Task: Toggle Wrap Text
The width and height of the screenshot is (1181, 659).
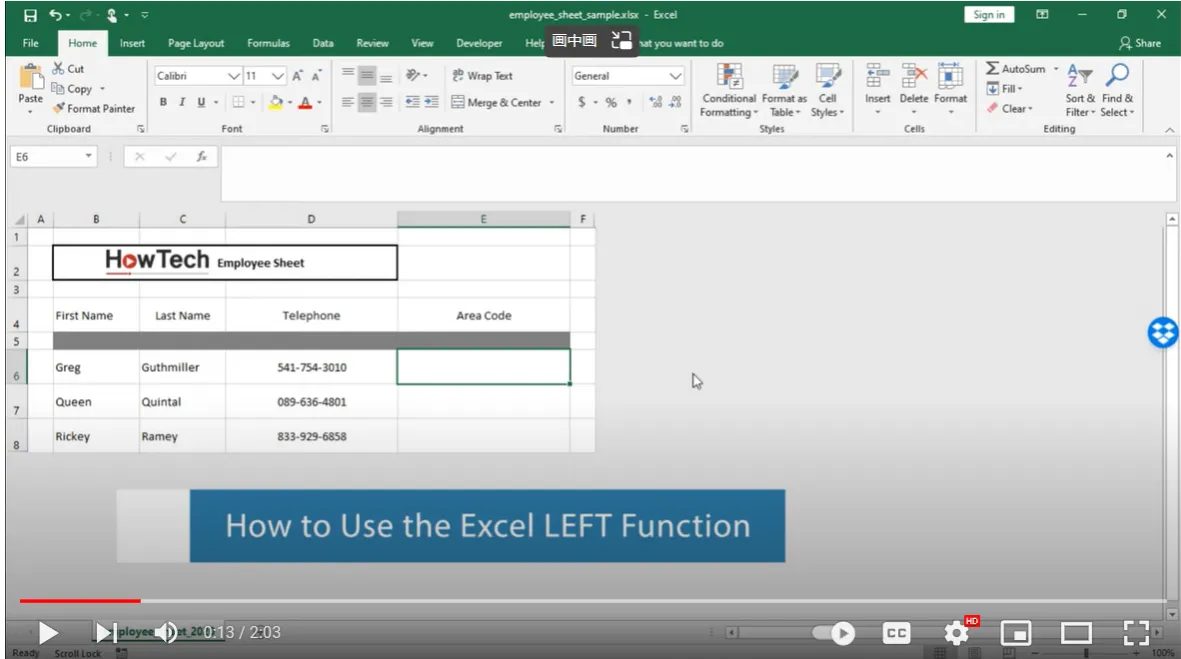Action: click(x=482, y=76)
